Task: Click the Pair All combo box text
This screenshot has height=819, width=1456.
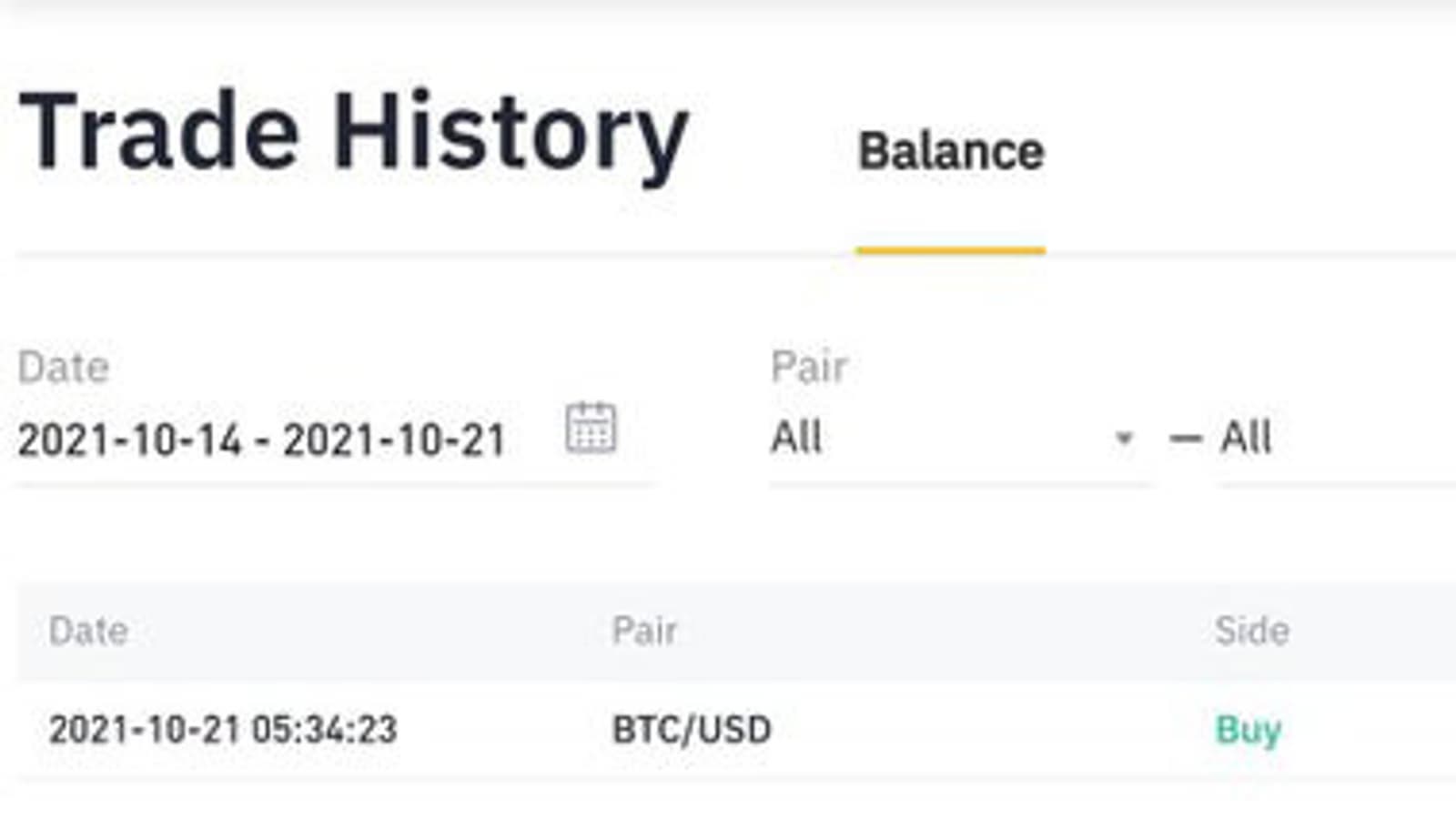Action: click(x=797, y=438)
